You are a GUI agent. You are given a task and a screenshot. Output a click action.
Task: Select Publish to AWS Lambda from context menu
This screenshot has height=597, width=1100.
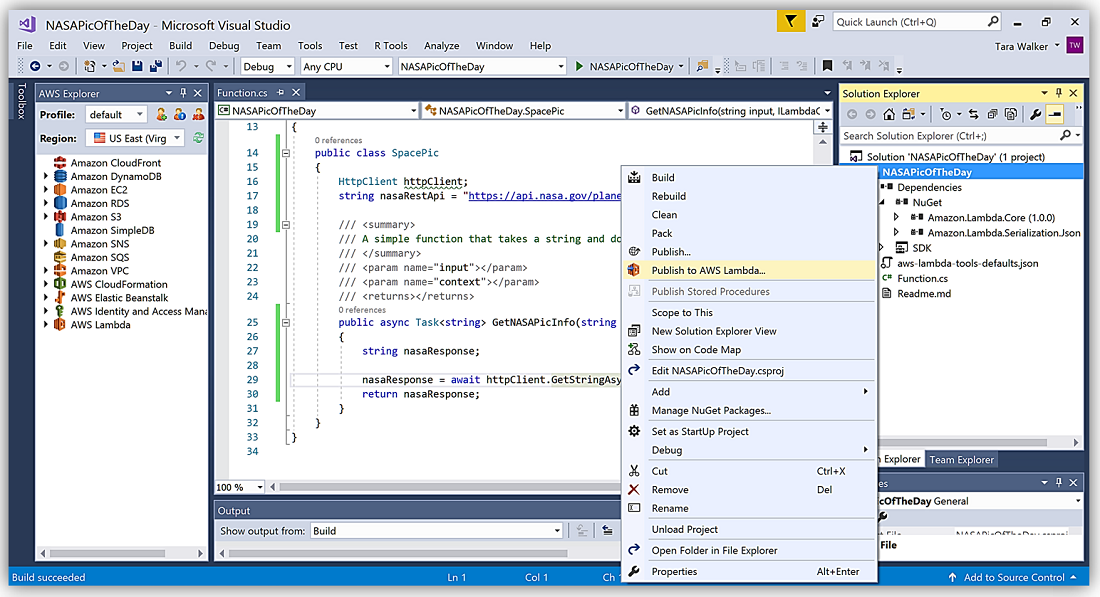click(x=708, y=270)
